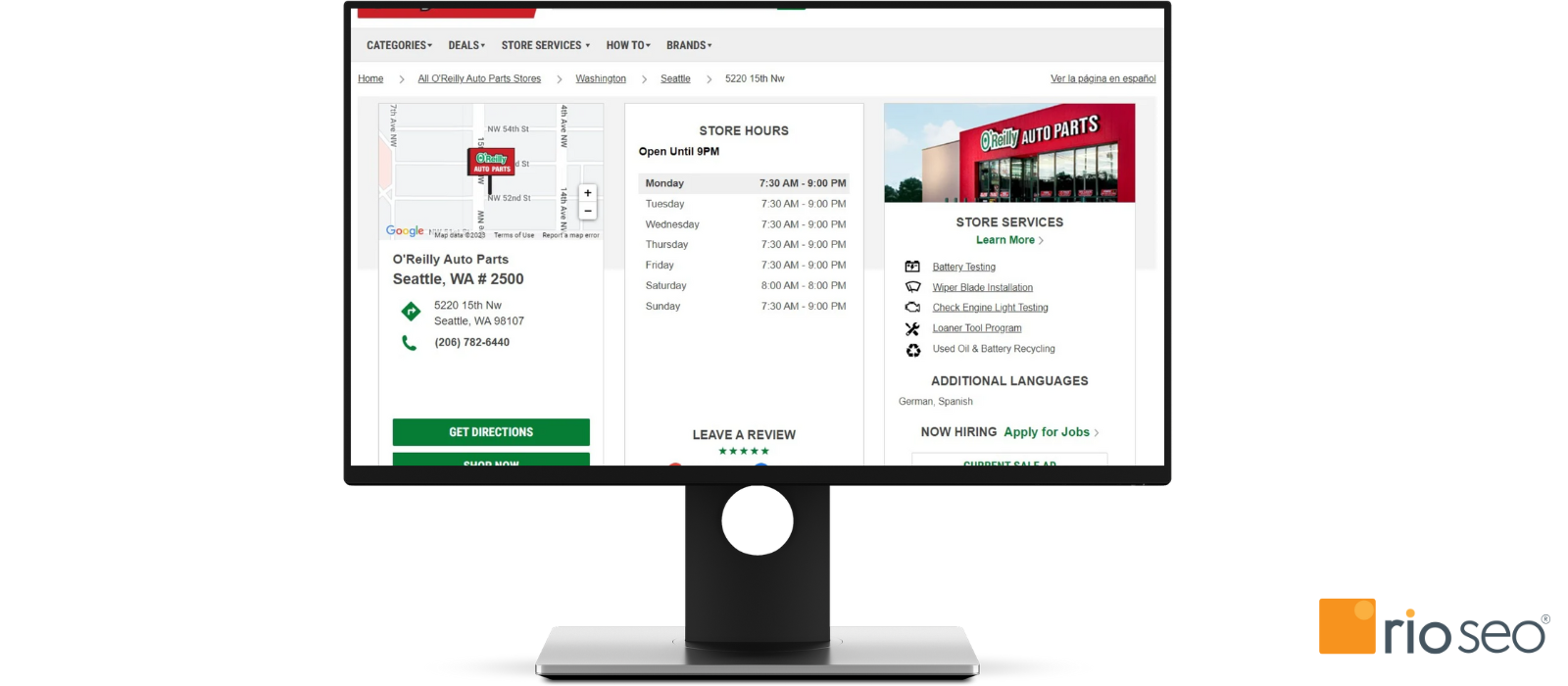
Task: Select Seattle breadcrumb link
Action: (x=675, y=78)
